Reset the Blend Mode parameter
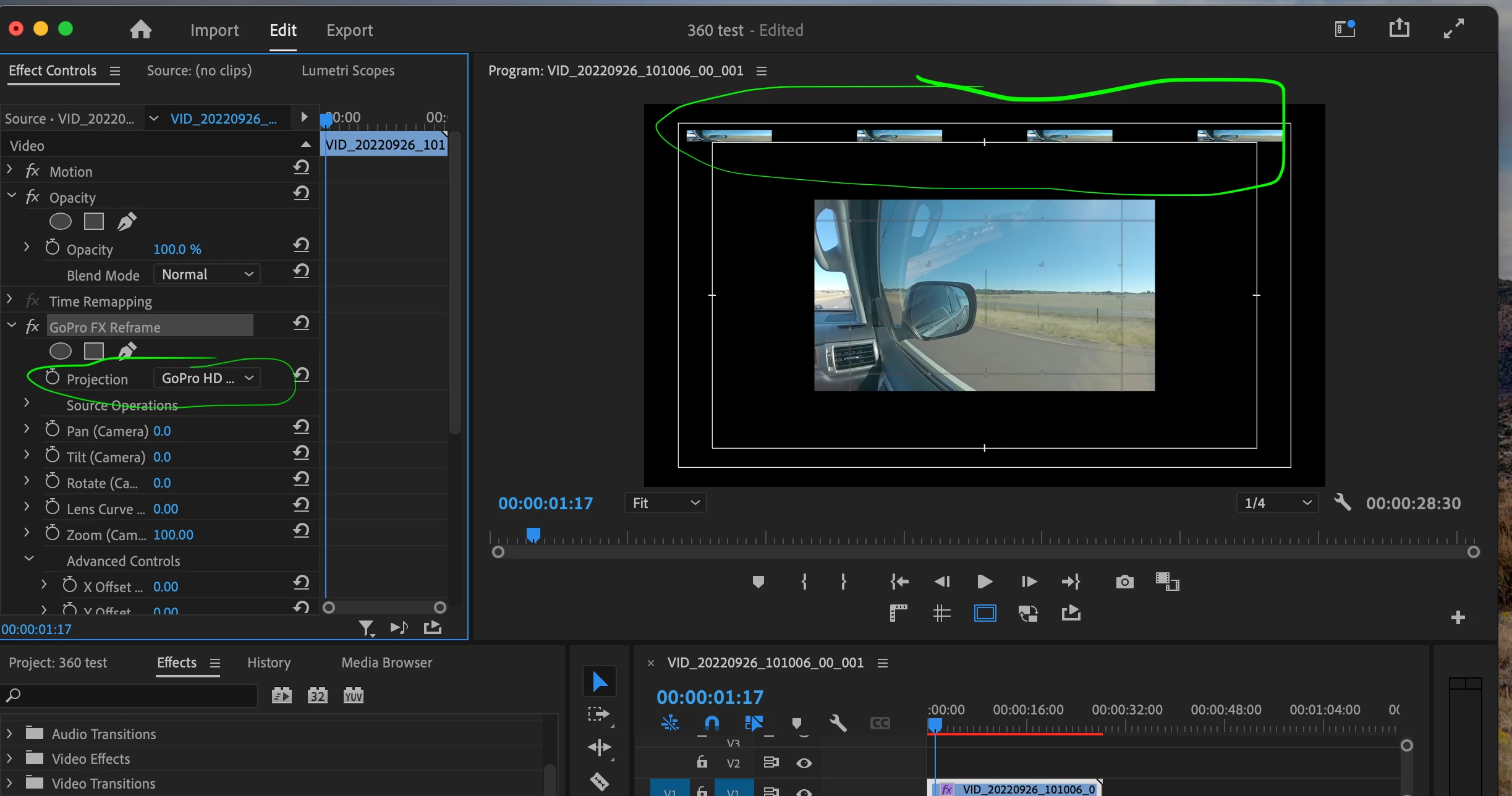Screen dimensions: 1512x796 click(302, 271)
